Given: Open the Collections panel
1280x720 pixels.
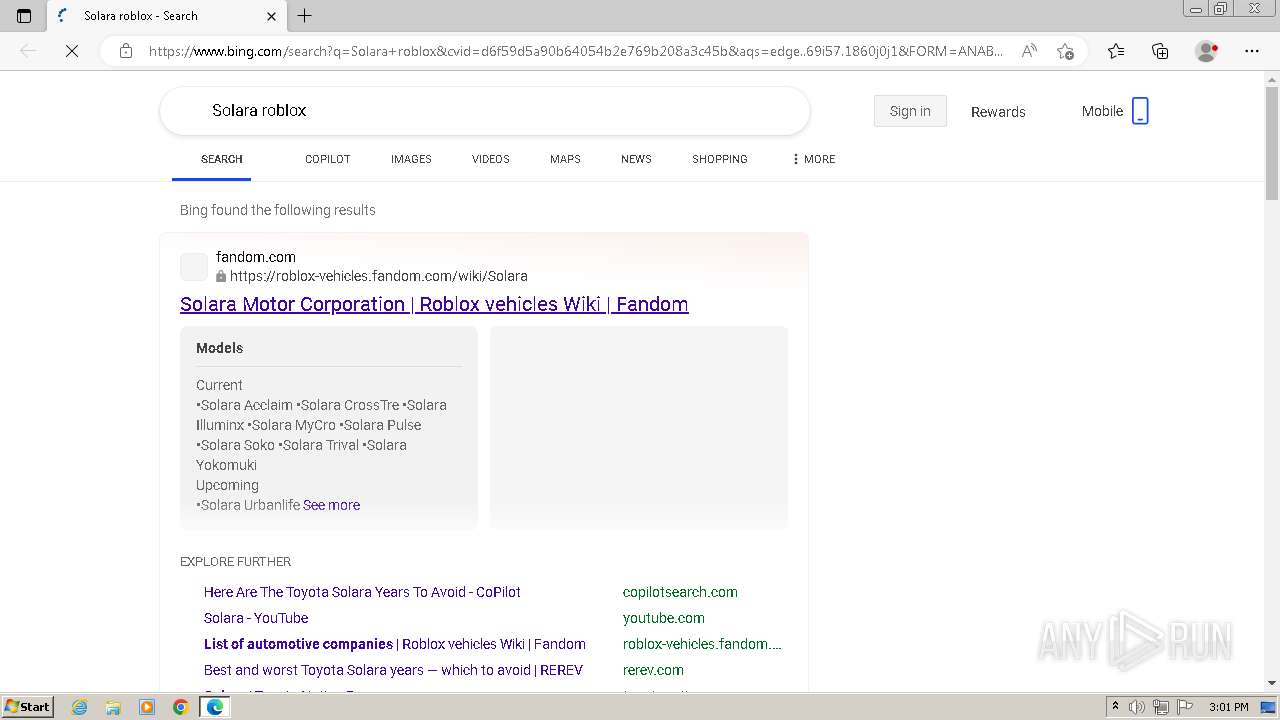Looking at the screenshot, I should point(1160,51).
